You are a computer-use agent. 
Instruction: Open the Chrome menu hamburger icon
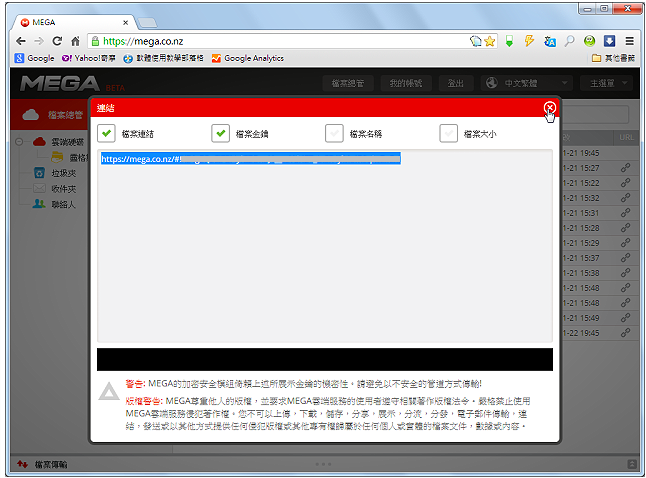click(x=629, y=41)
